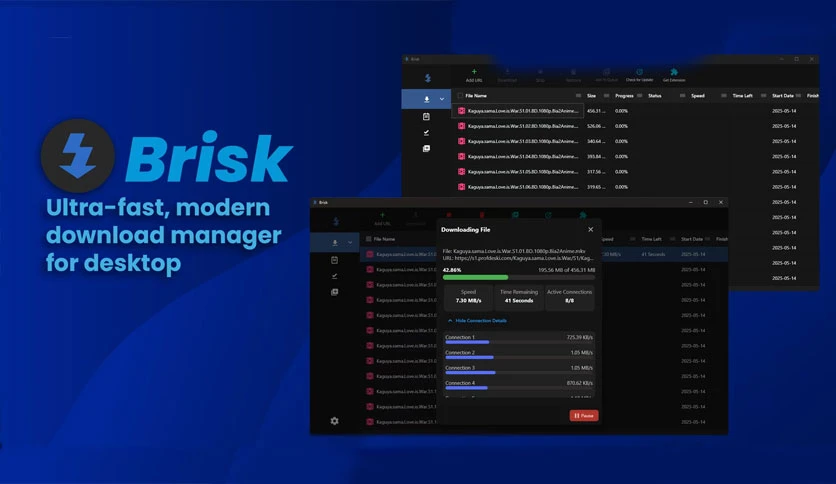
Task: Select the downloads arrow icon in the back window sidebar
Action: tap(427, 99)
